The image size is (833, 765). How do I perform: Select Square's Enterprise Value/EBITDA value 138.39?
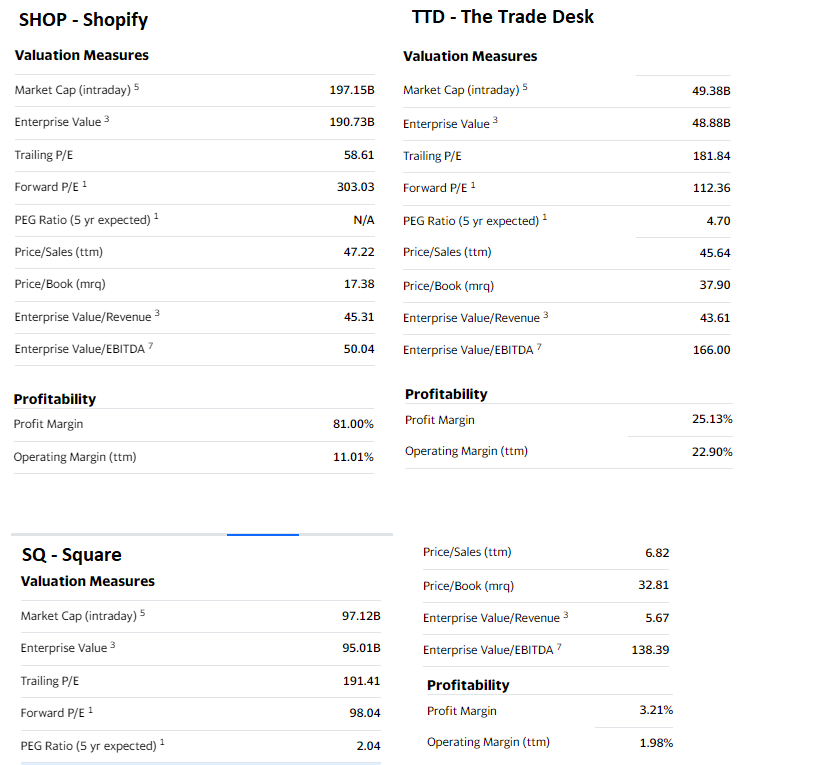650,650
